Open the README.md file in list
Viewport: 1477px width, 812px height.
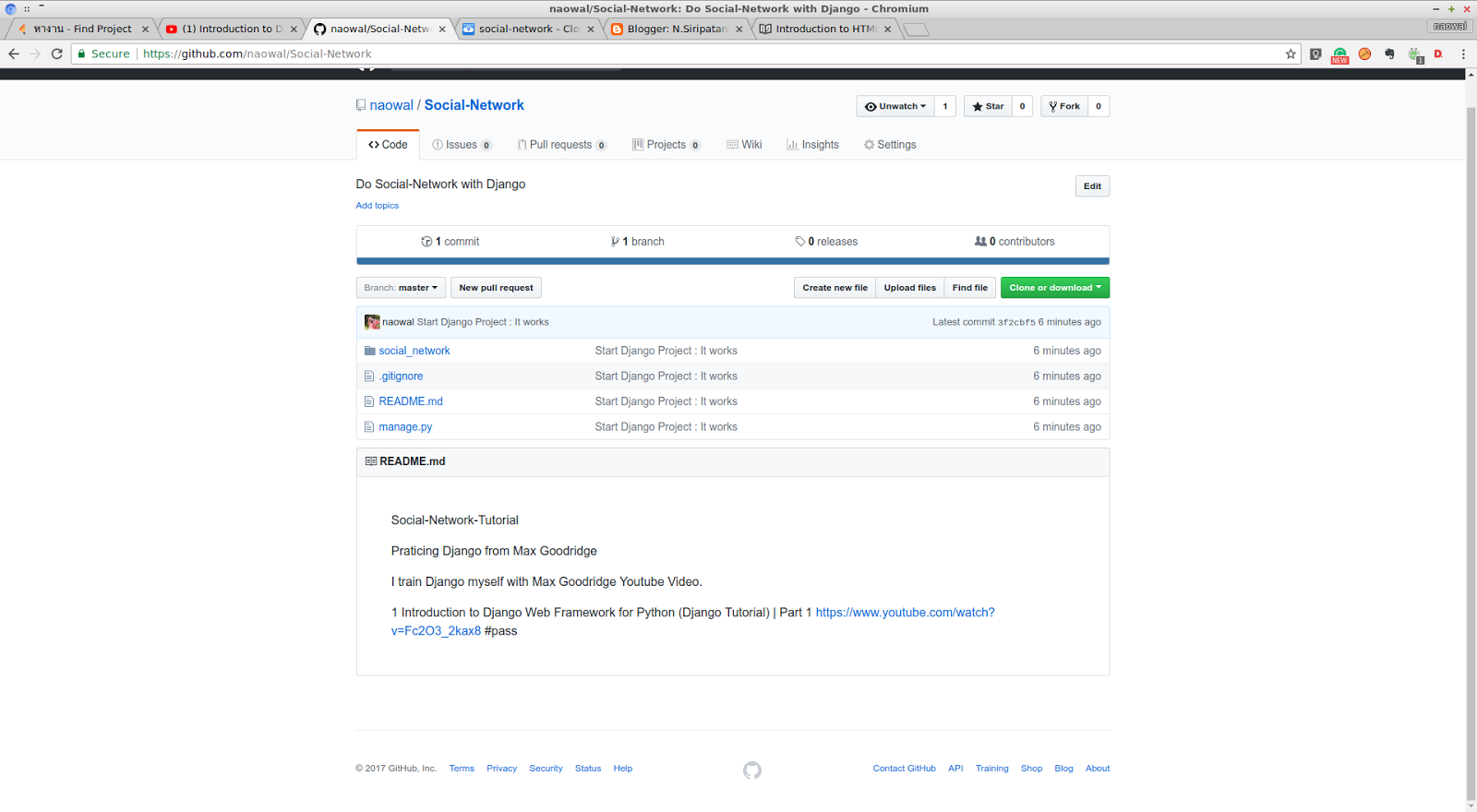(x=411, y=401)
